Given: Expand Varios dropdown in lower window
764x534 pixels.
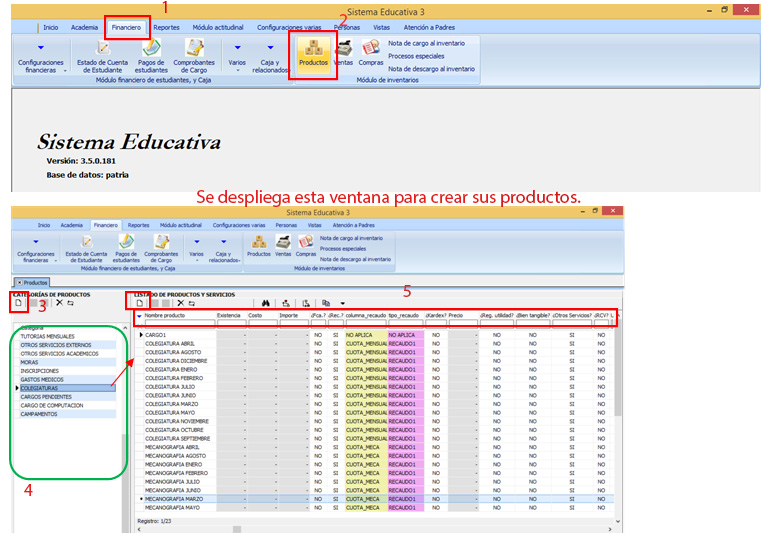Looking at the screenshot, I should point(196,250).
